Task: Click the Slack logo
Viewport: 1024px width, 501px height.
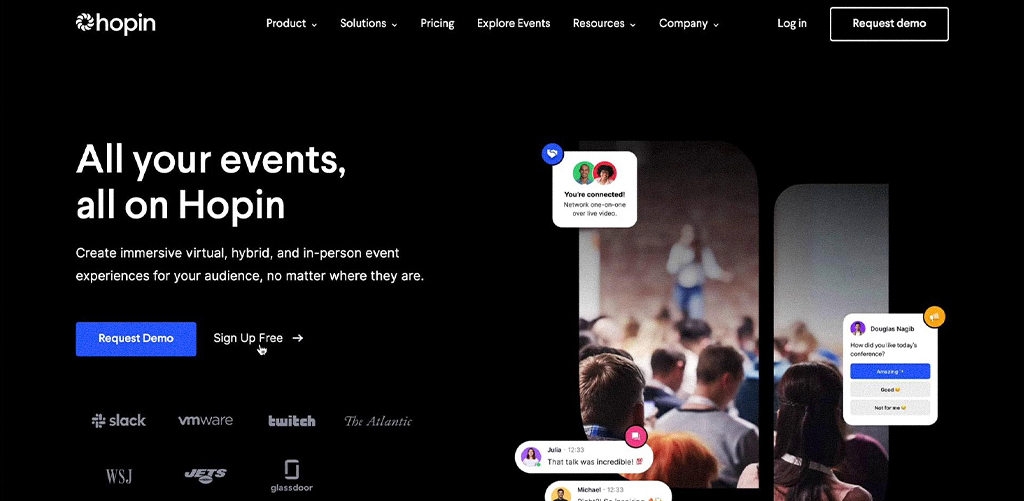Action: point(119,421)
